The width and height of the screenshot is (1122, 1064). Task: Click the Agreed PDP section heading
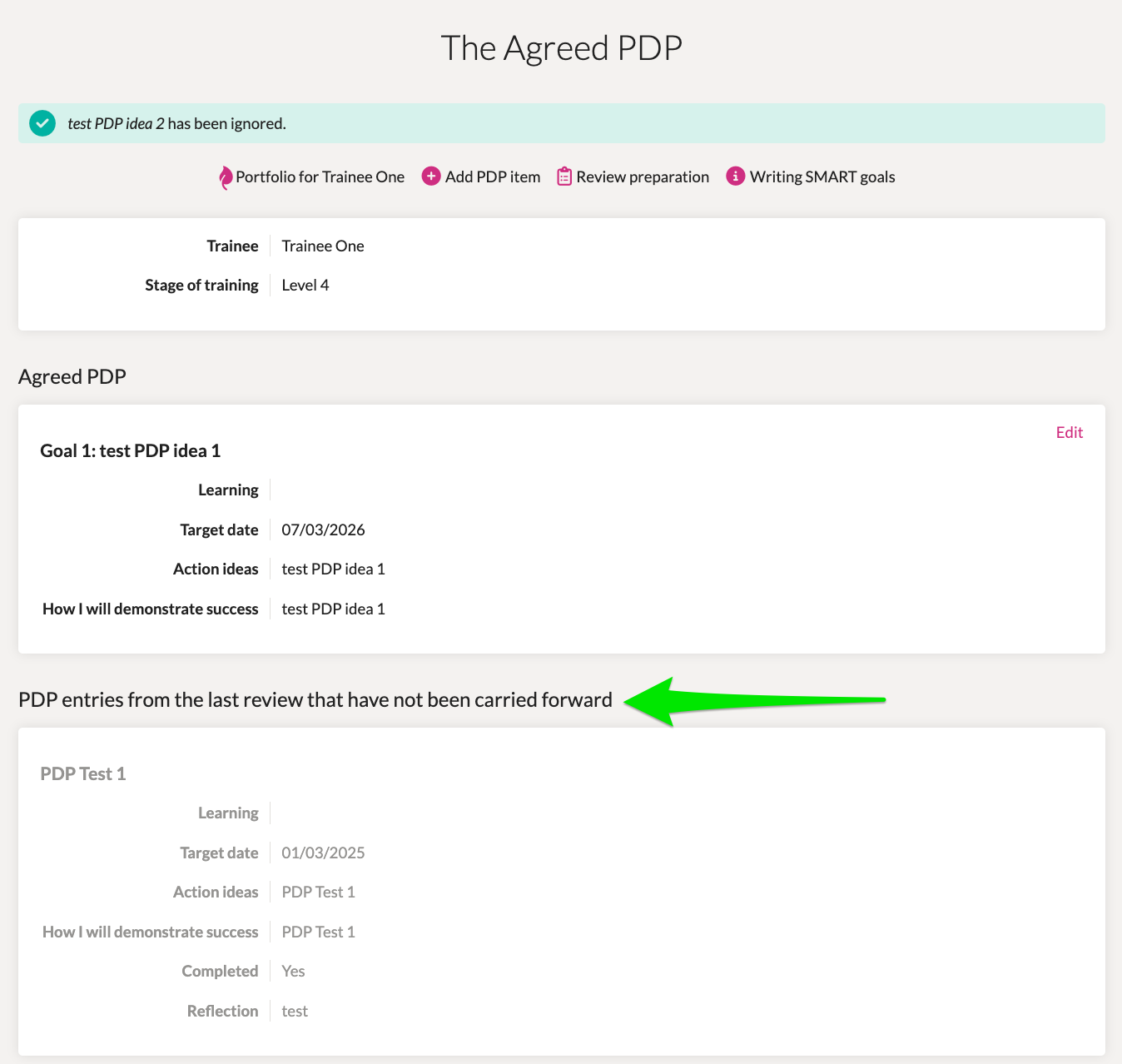click(x=72, y=376)
